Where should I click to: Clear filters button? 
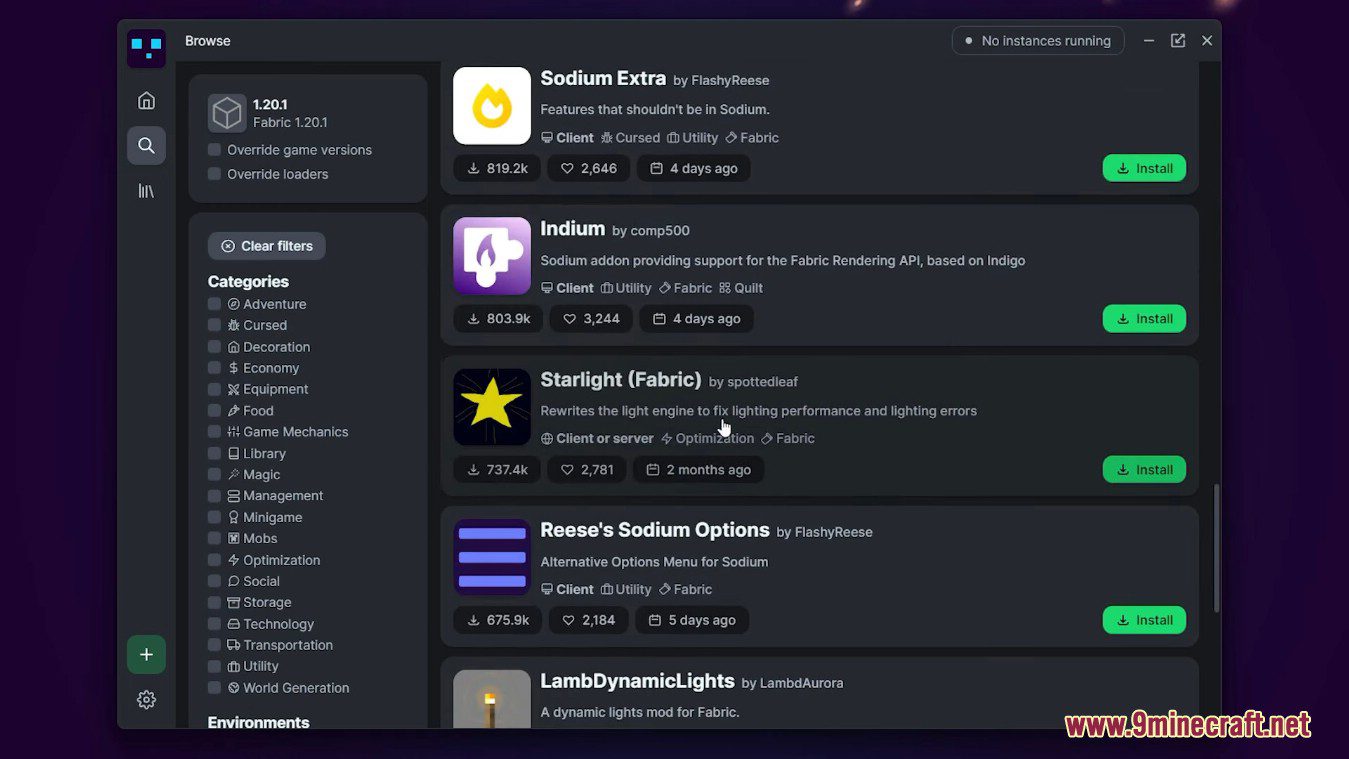pyautogui.click(x=266, y=246)
